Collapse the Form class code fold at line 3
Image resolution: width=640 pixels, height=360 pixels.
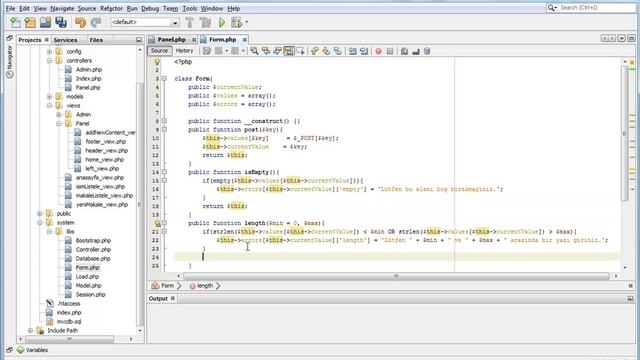pyautogui.click(x=164, y=78)
